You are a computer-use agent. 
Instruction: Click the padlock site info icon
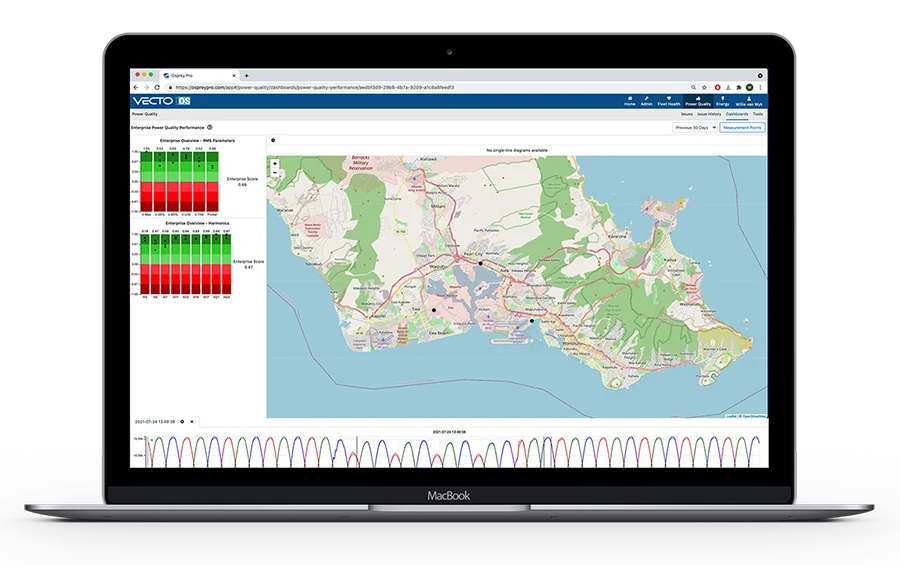[170, 87]
